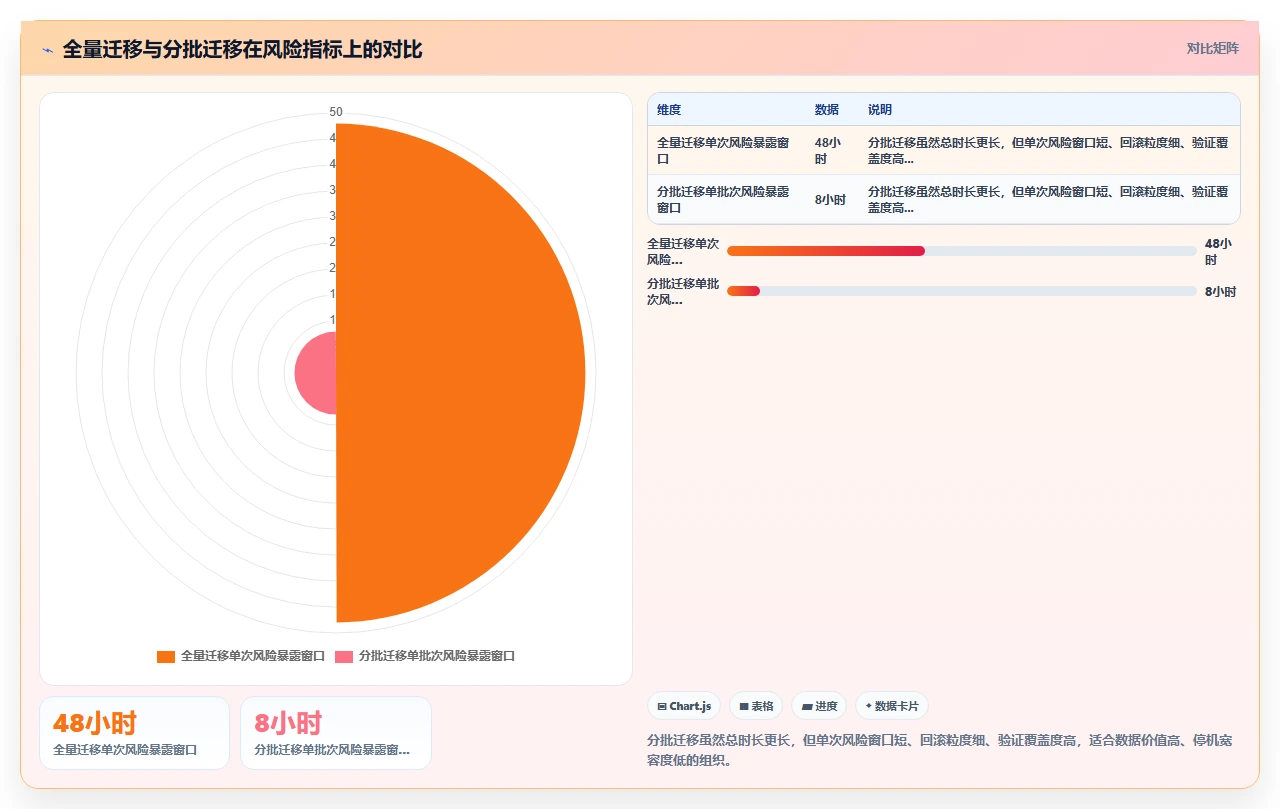
Task: Click the 数据卡片 tag chip
Action: click(x=892, y=706)
